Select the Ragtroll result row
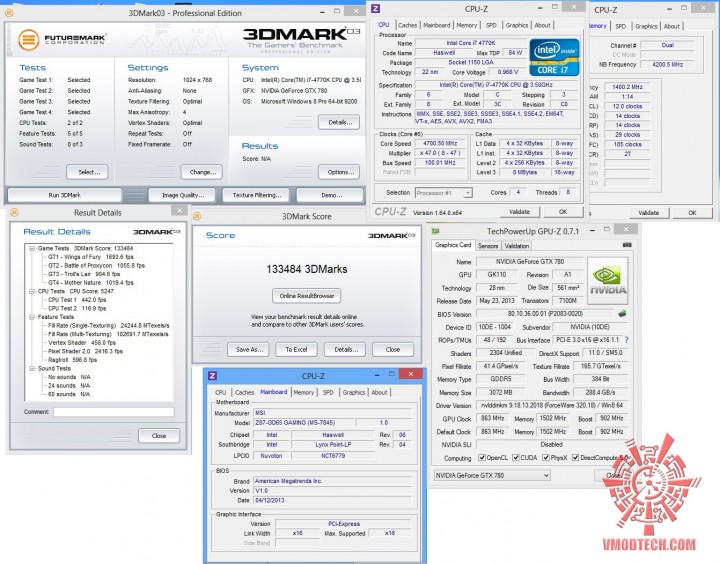 coord(73,360)
